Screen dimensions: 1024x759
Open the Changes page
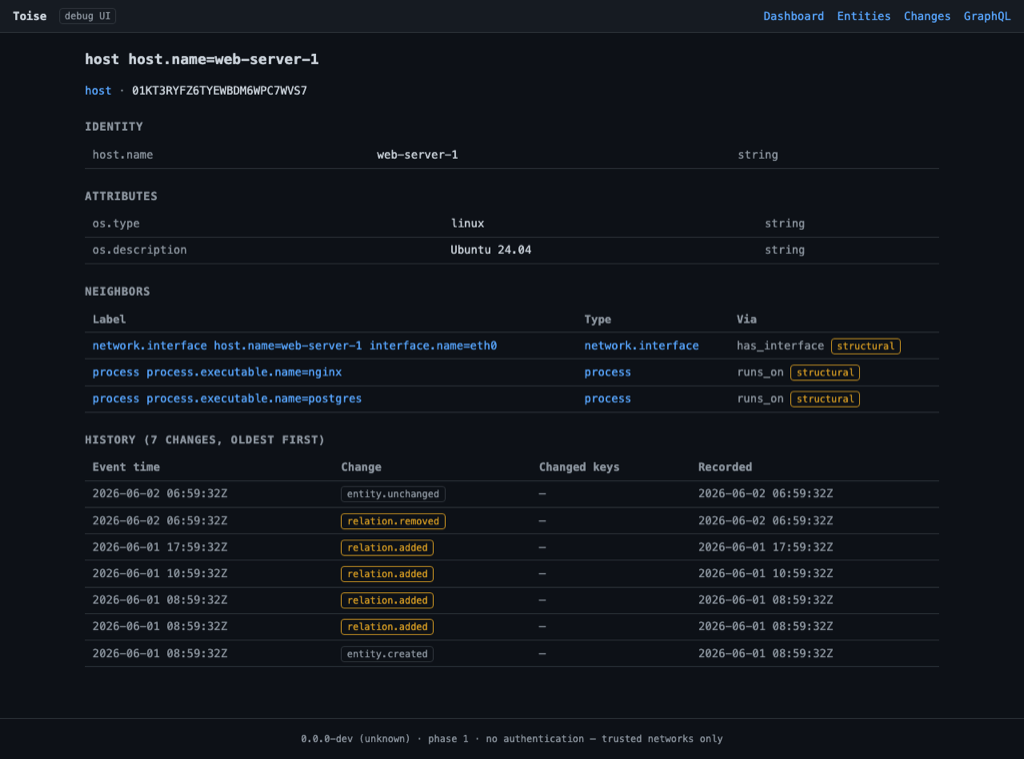point(927,16)
